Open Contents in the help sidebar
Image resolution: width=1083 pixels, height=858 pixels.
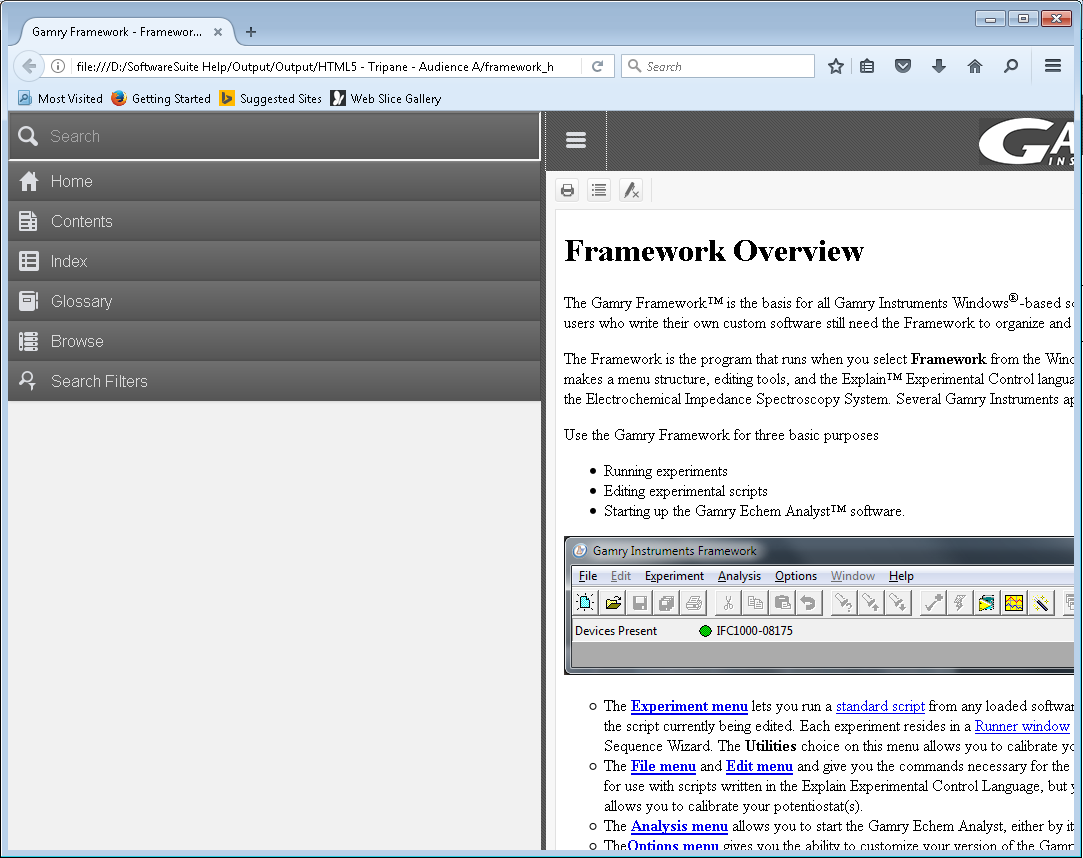(x=275, y=221)
